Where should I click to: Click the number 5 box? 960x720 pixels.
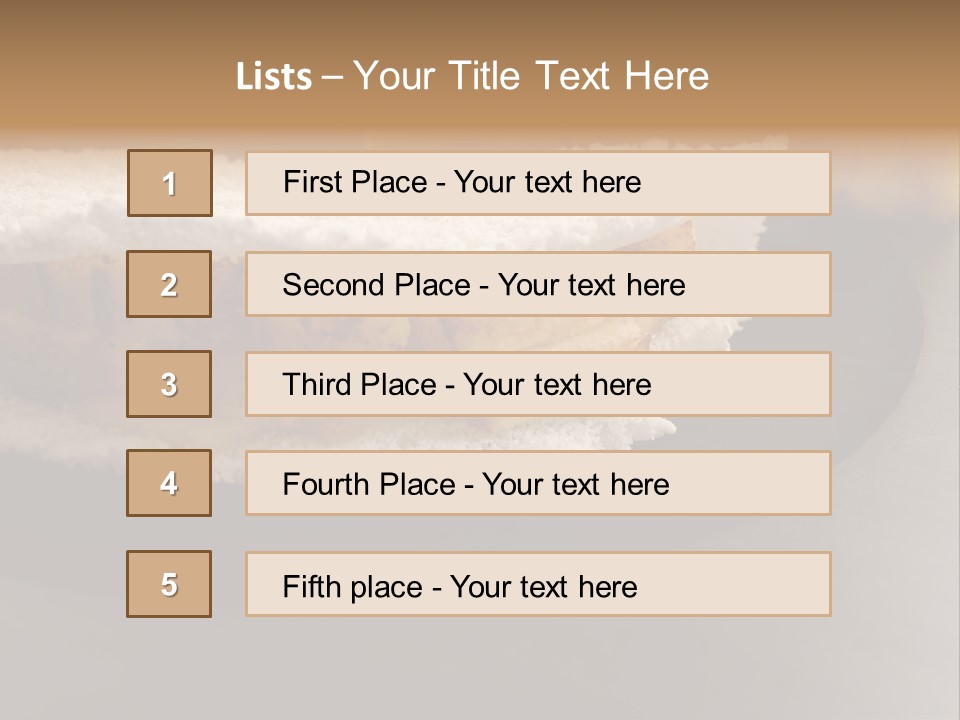coord(169,584)
